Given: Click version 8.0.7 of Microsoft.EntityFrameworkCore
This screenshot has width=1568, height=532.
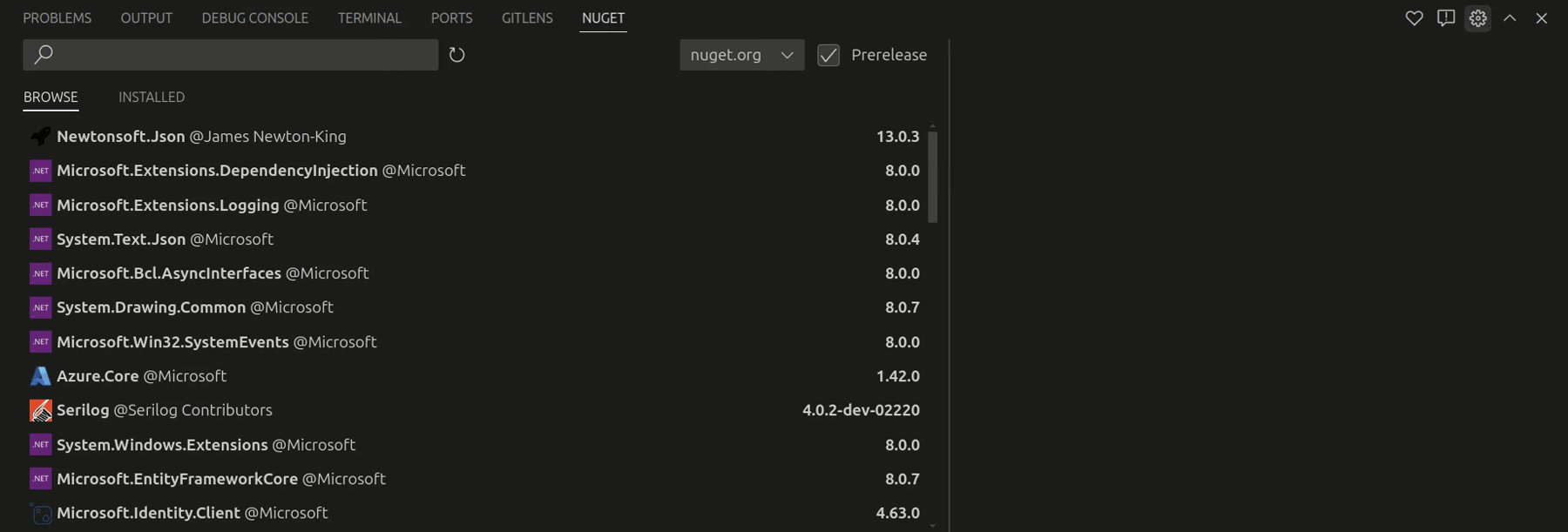Looking at the screenshot, I should (902, 479).
